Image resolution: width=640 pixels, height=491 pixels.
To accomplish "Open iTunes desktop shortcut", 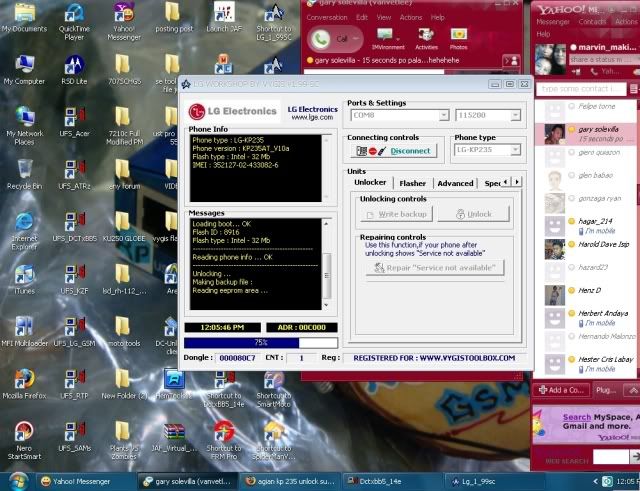I will click(24, 279).
